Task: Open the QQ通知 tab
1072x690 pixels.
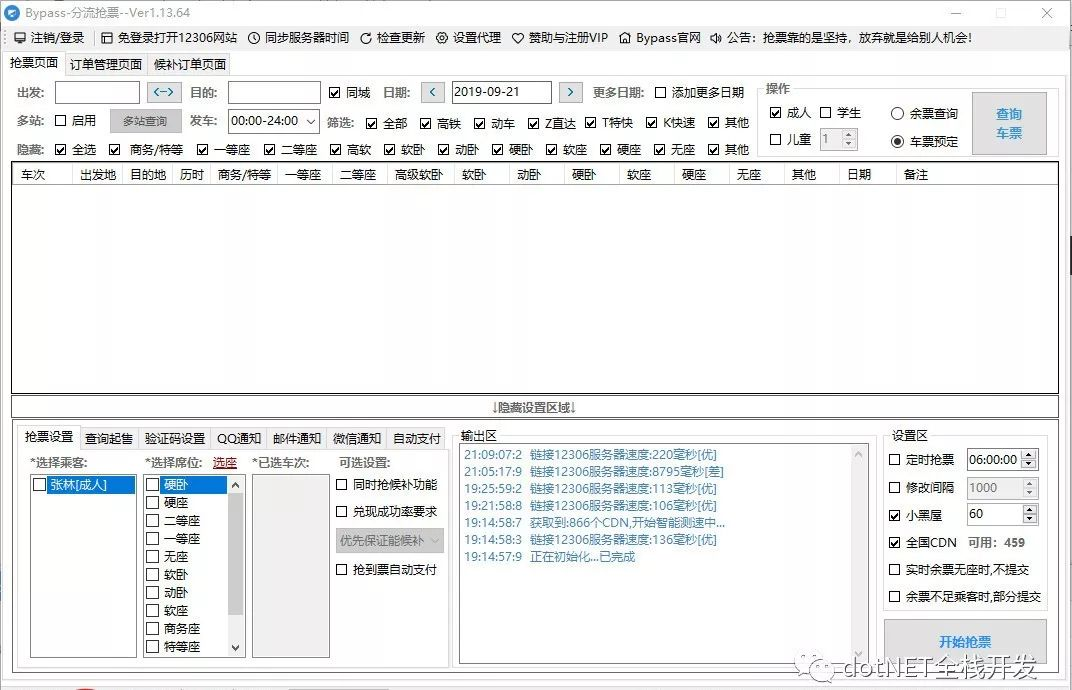Action: pos(239,438)
